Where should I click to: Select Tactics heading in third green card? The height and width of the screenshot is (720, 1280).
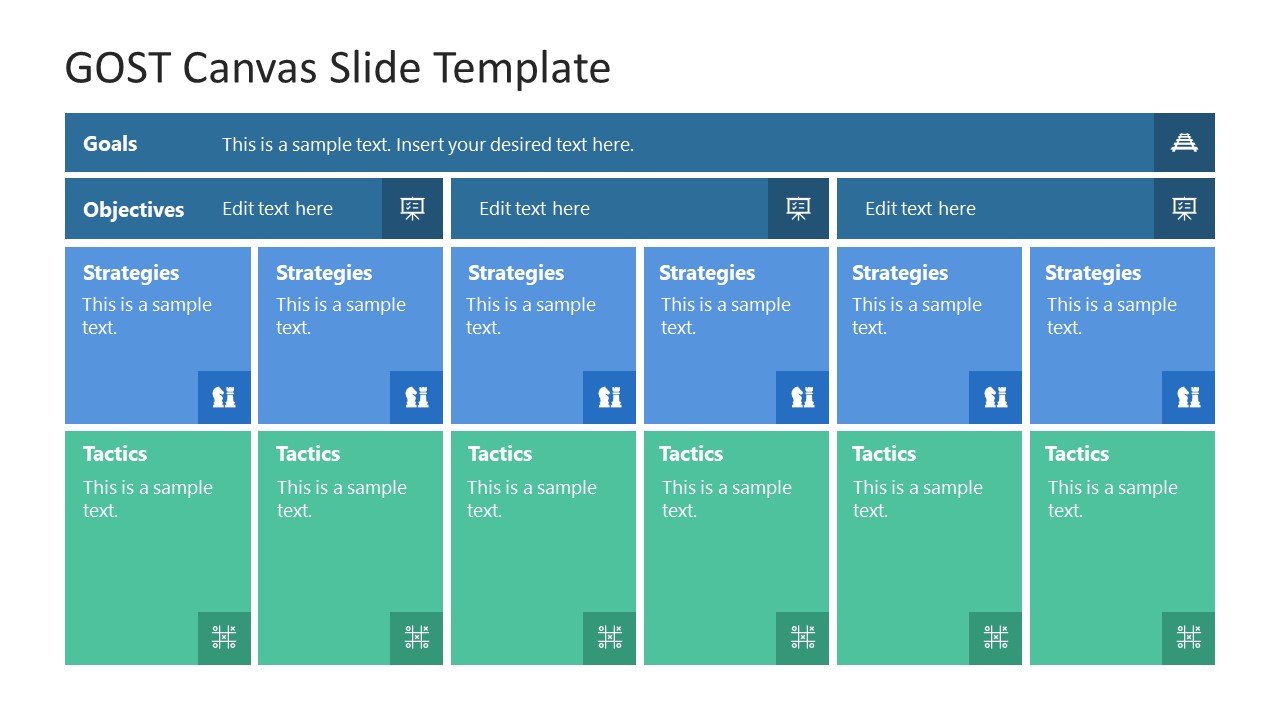click(500, 454)
